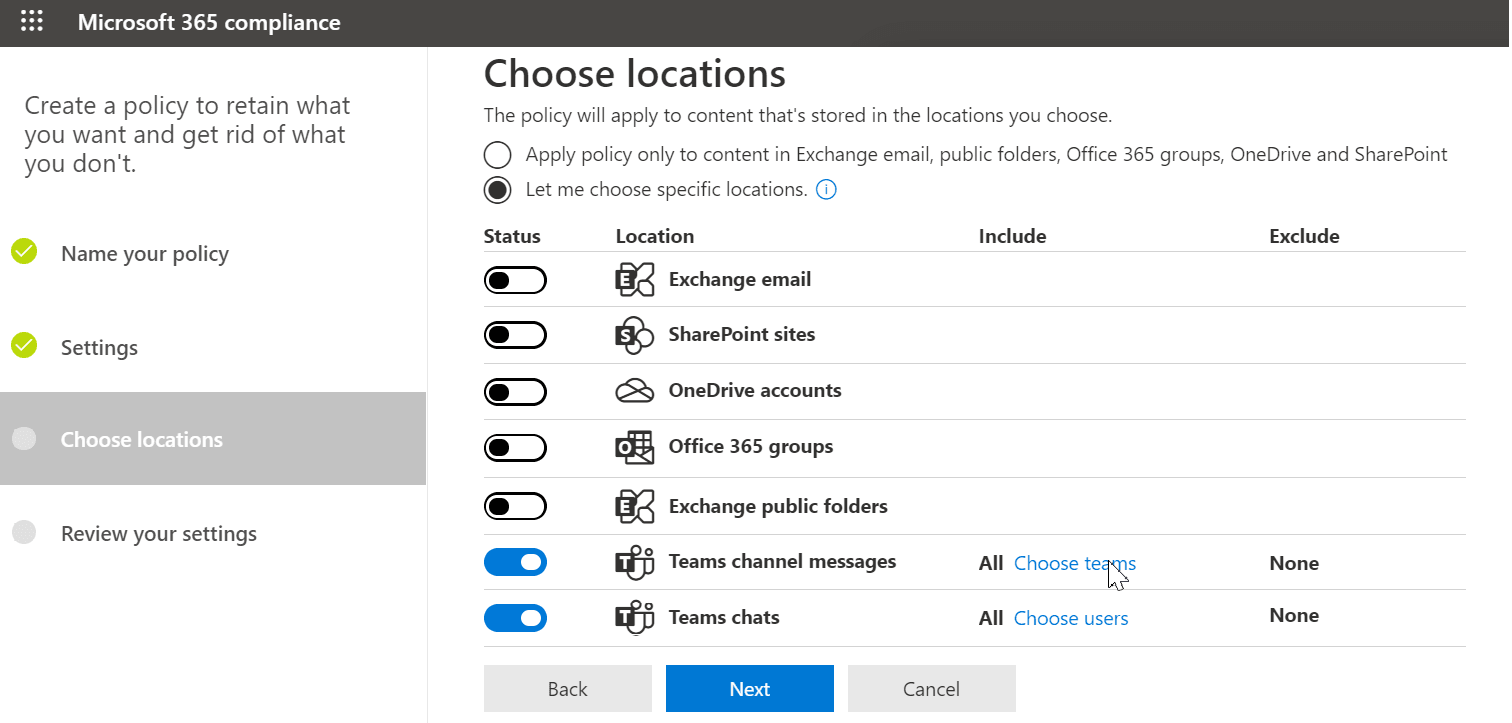Open the Choose teams link
1512x723 pixels.
click(1074, 563)
